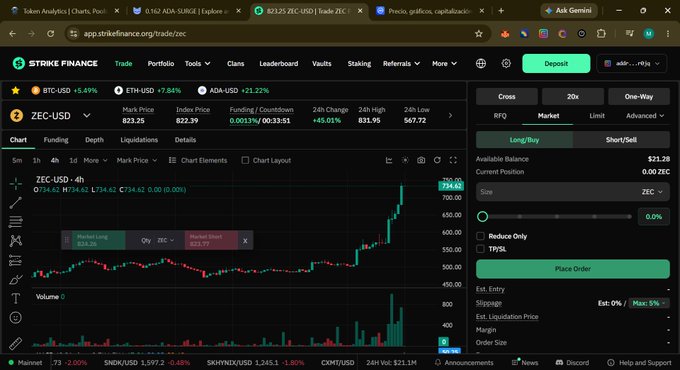Open Max 5% slippage dropdown
Viewport: 680px width, 370px height.
[x=649, y=303]
